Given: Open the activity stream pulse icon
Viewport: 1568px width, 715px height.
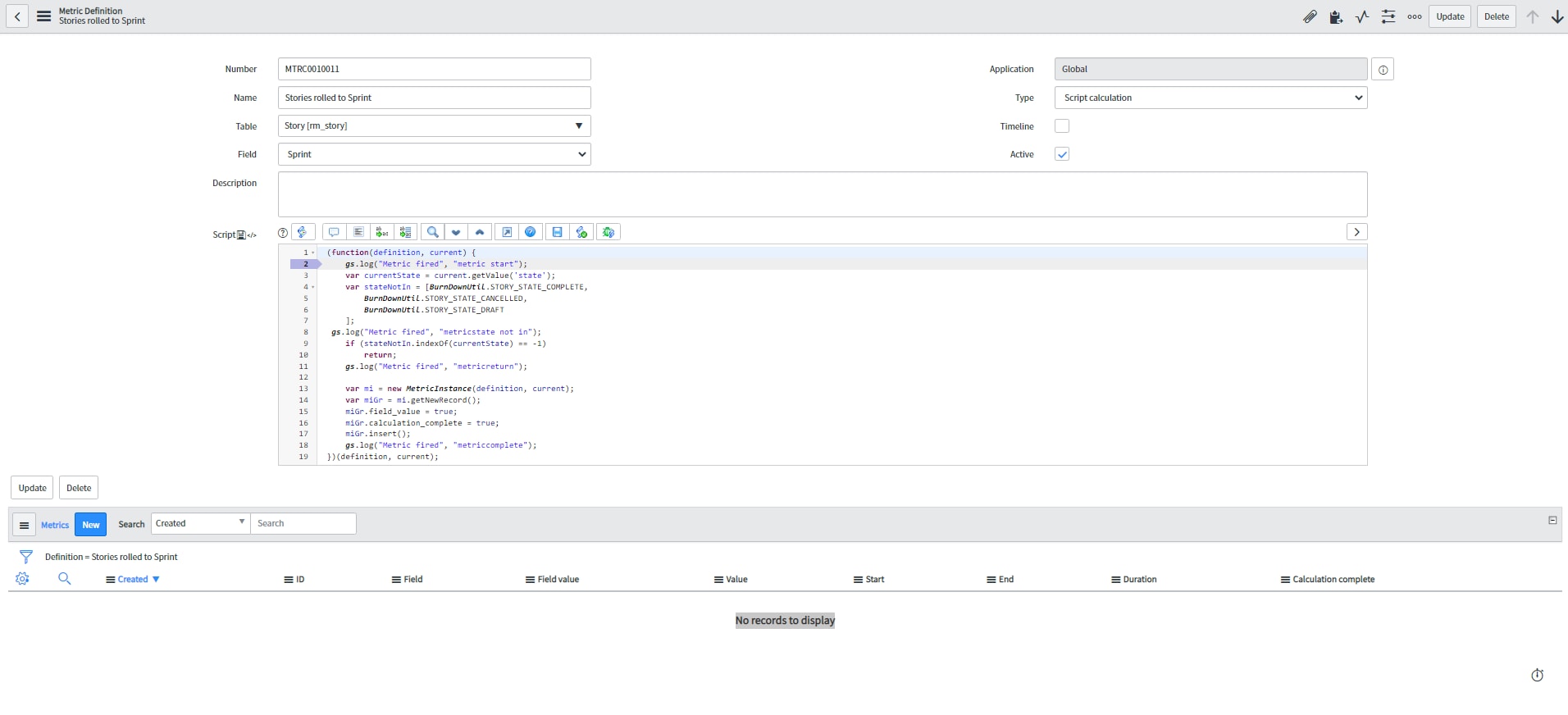Looking at the screenshot, I should (1362, 16).
